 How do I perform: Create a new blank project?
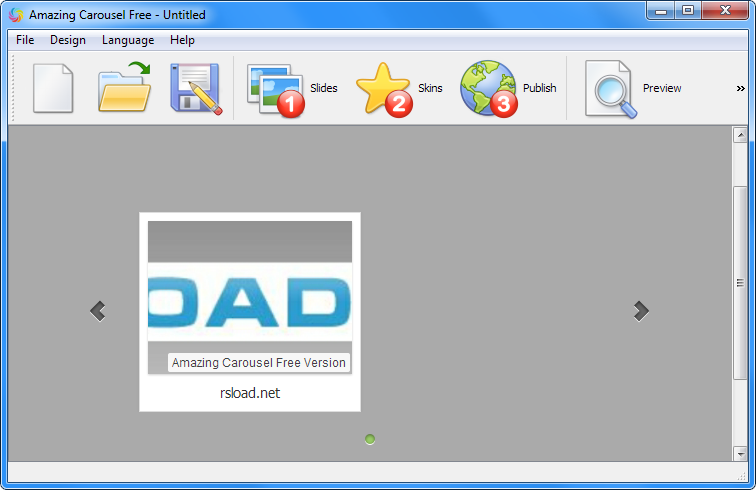point(53,88)
